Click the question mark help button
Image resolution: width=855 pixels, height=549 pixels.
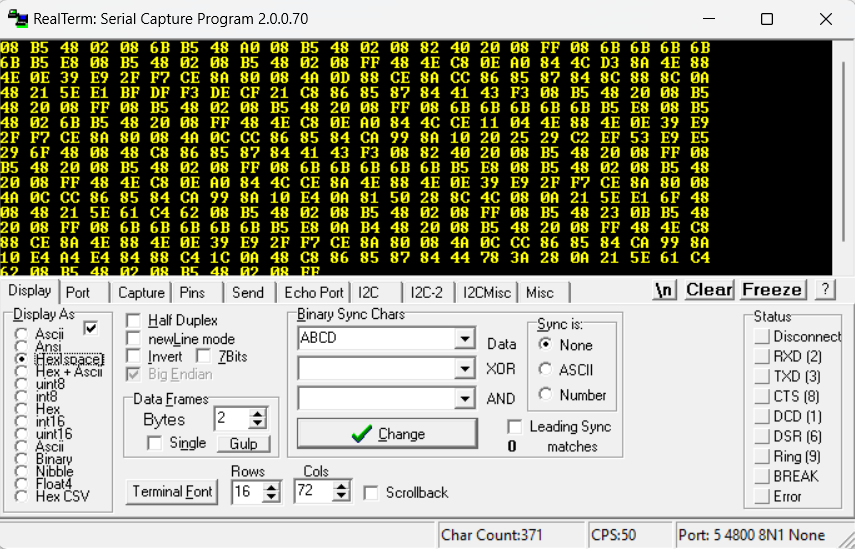pos(825,289)
